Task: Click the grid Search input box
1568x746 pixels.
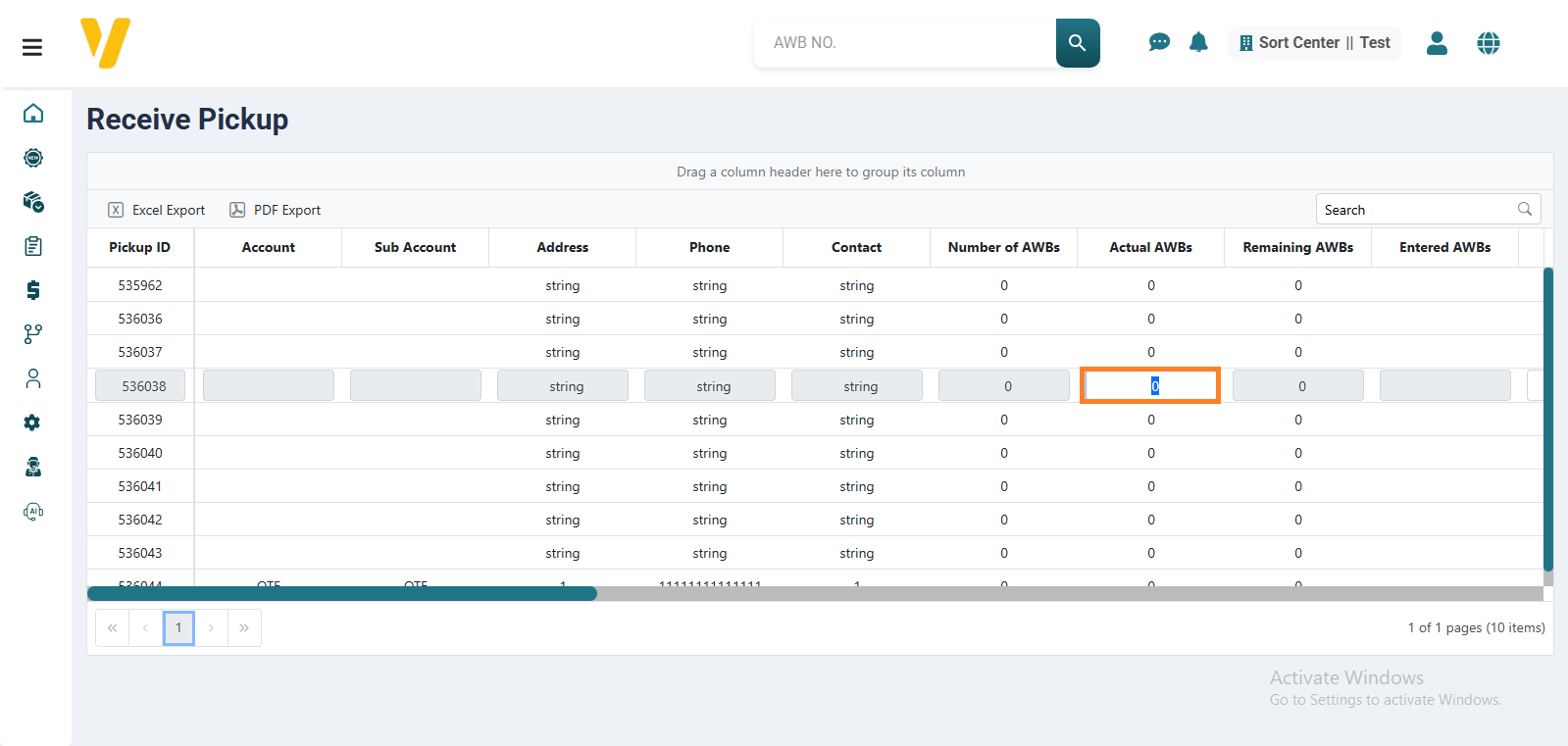Action: tap(1417, 210)
